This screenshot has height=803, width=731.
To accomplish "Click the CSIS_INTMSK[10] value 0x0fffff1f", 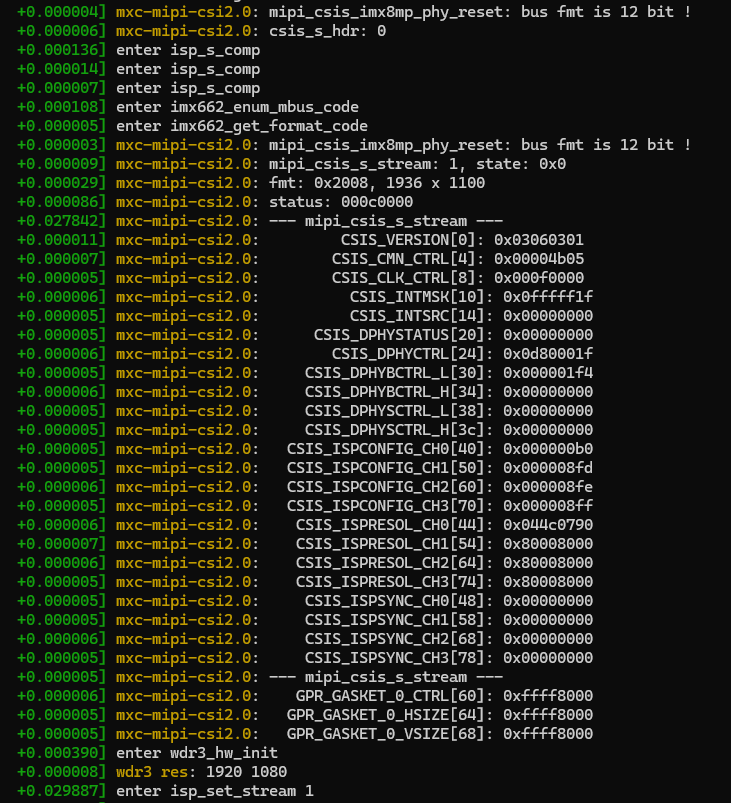I will pyautogui.click(x=548, y=297).
